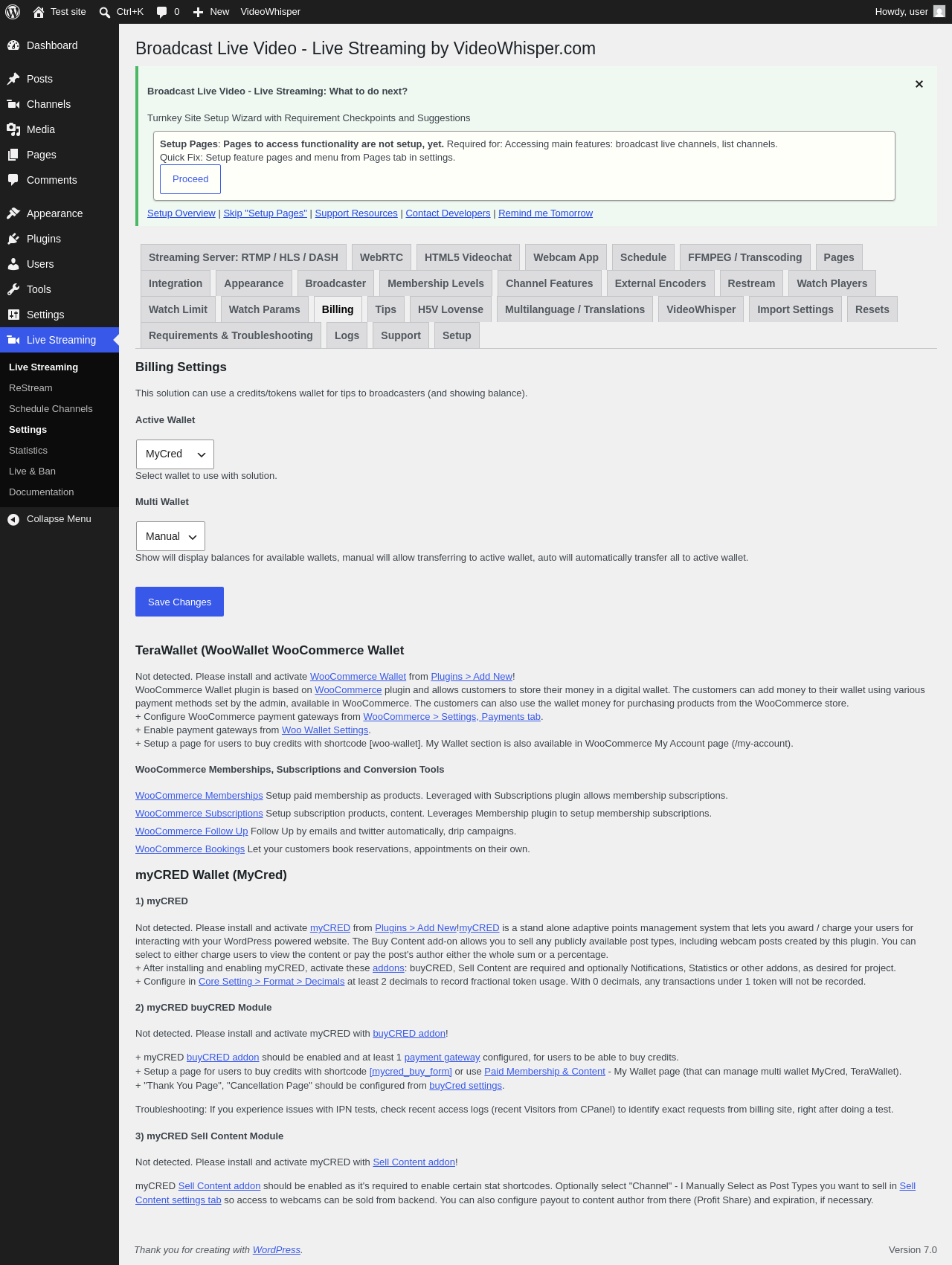This screenshot has width=952, height=1265.
Task: Click Remind me Tomorrow link
Action: 546,213
